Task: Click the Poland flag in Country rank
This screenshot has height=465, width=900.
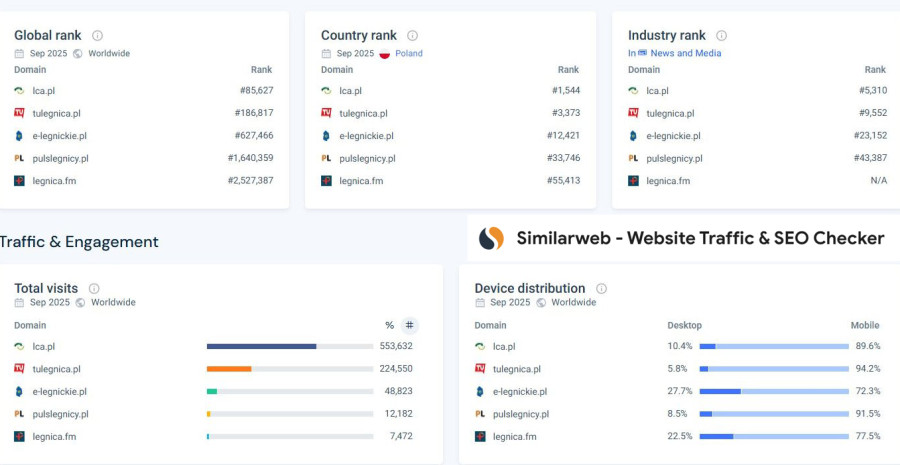Action: pos(384,54)
